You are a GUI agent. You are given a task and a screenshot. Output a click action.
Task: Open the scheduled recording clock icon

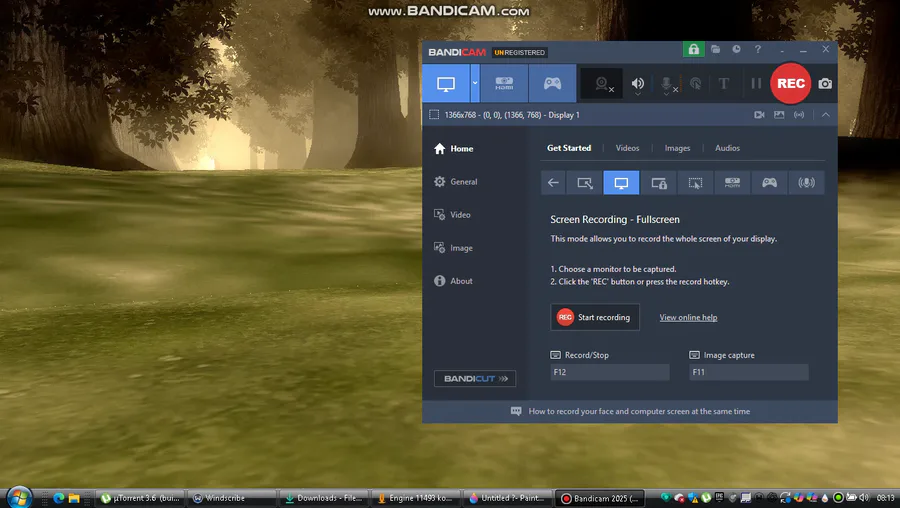point(736,49)
